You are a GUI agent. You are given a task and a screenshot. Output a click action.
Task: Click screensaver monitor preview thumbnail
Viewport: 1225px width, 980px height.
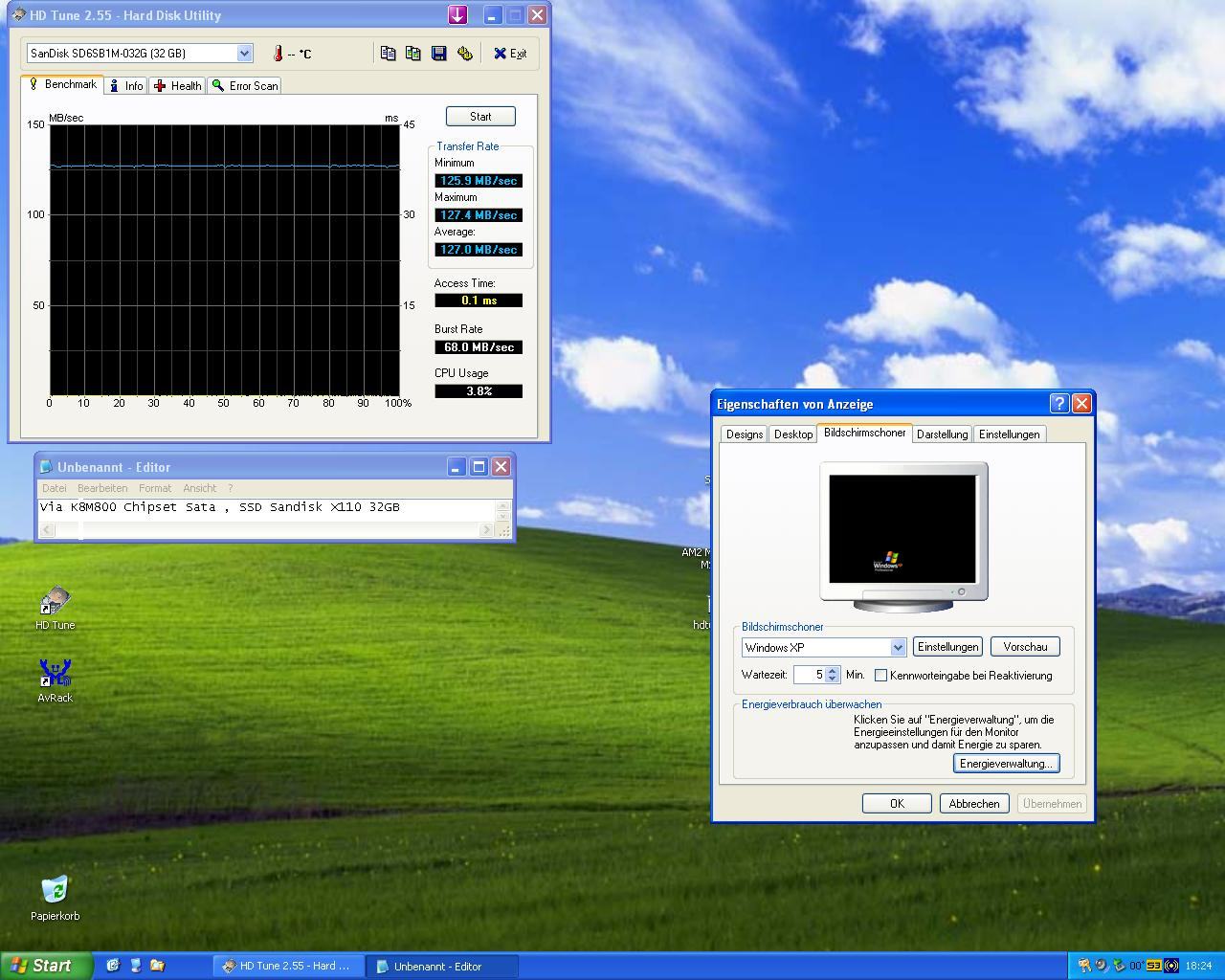[903, 537]
